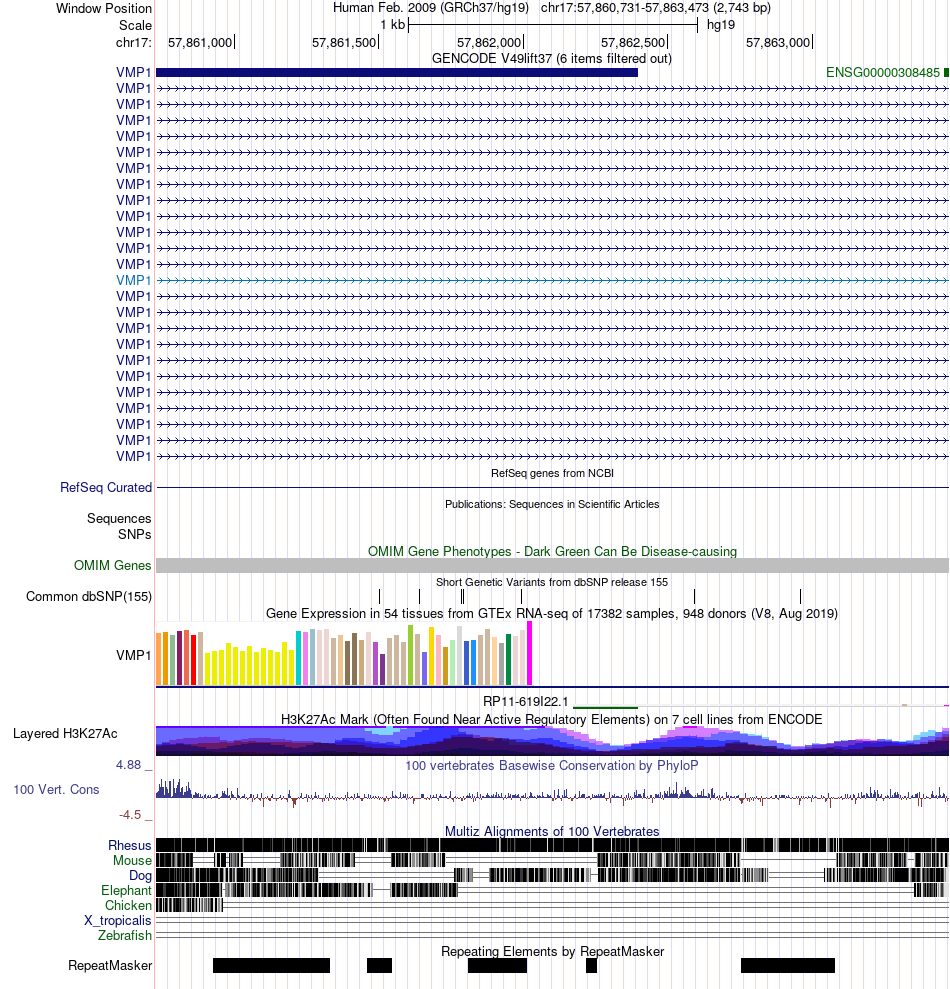Click the 4.88 PhyloP axis maximum value
The height and width of the screenshot is (989, 950).
click(129, 765)
